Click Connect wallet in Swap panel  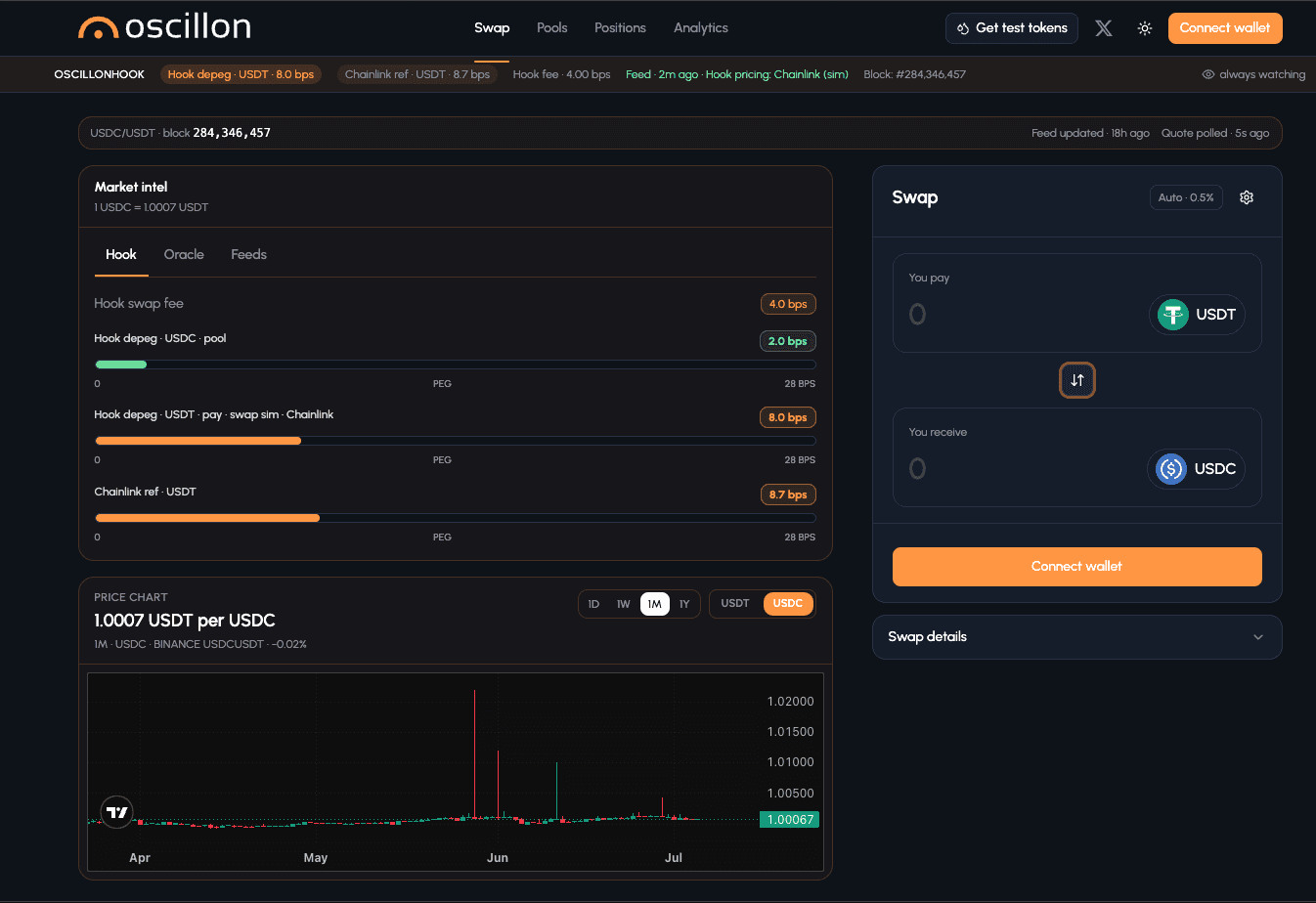click(1077, 567)
